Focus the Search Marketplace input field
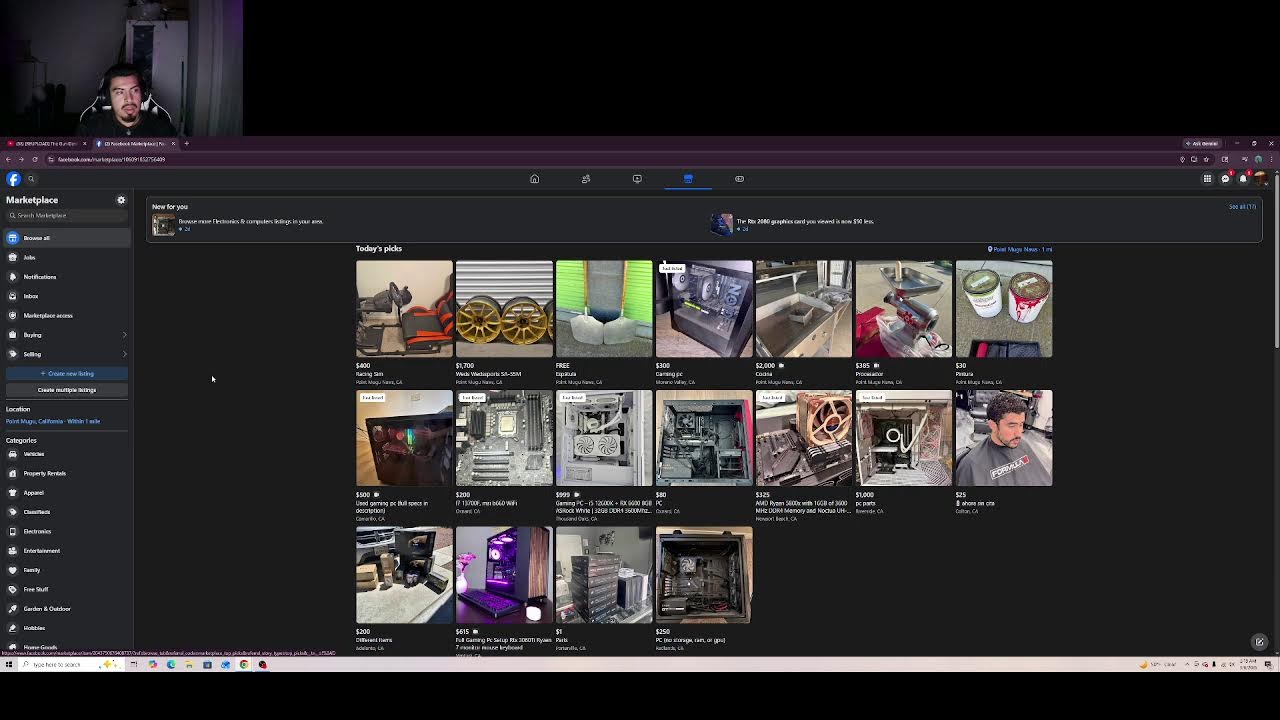This screenshot has height=720, width=1280. pyautogui.click(x=67, y=216)
